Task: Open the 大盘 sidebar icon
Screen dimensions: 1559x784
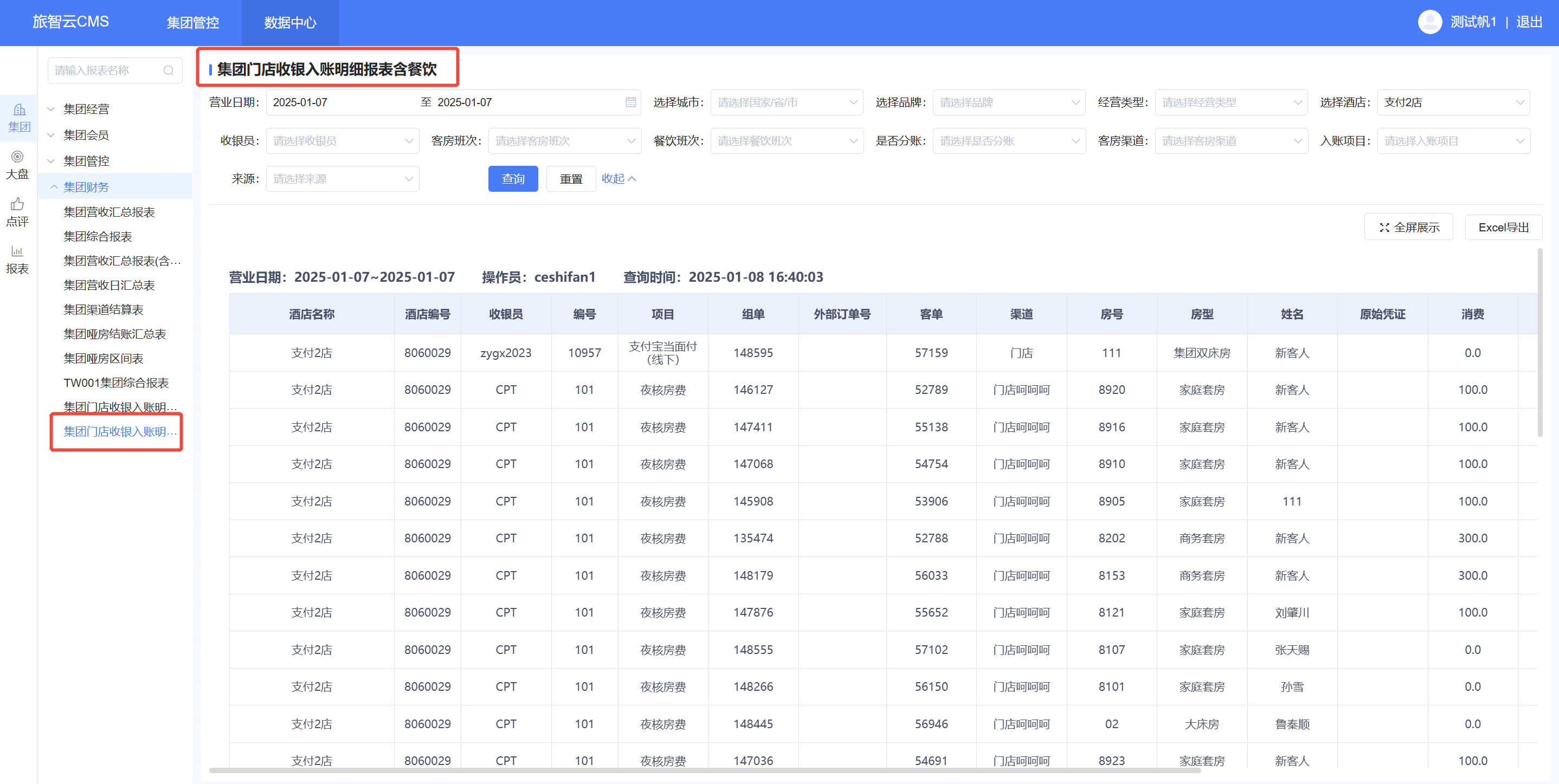Action: click(18, 165)
